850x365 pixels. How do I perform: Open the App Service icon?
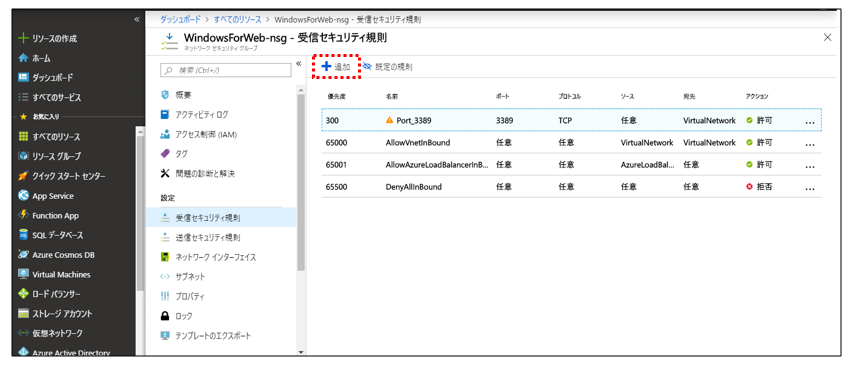click(23, 196)
